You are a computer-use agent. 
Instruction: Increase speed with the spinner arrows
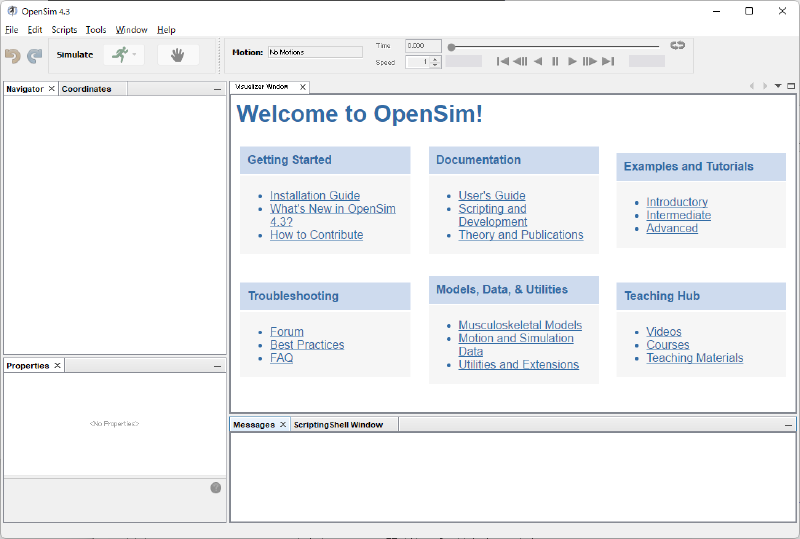[436, 59]
